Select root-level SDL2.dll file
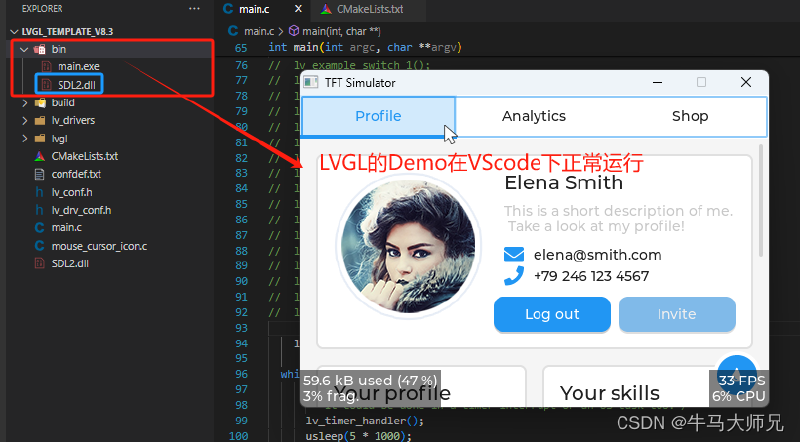 (70, 263)
